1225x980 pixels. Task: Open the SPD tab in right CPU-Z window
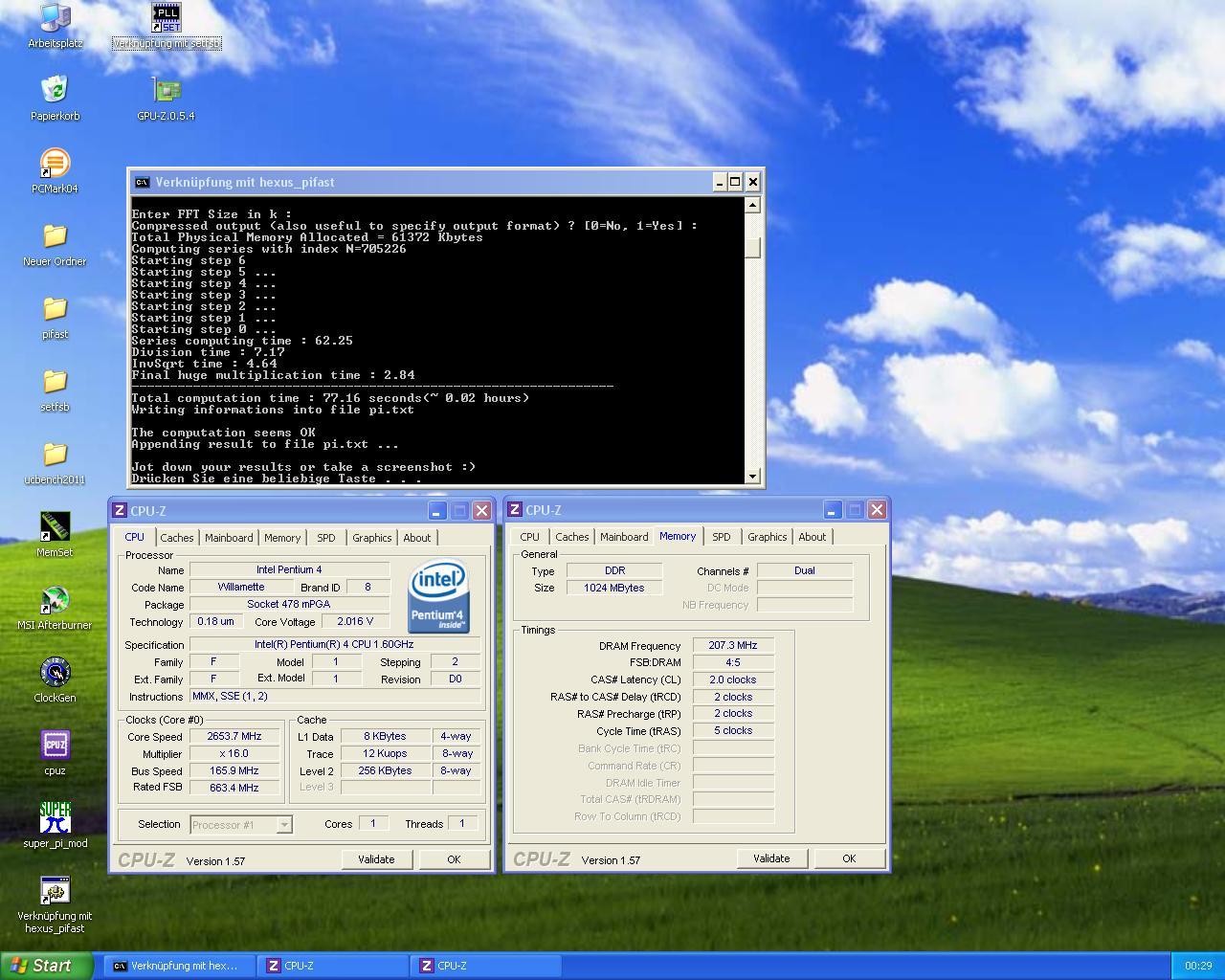point(722,537)
